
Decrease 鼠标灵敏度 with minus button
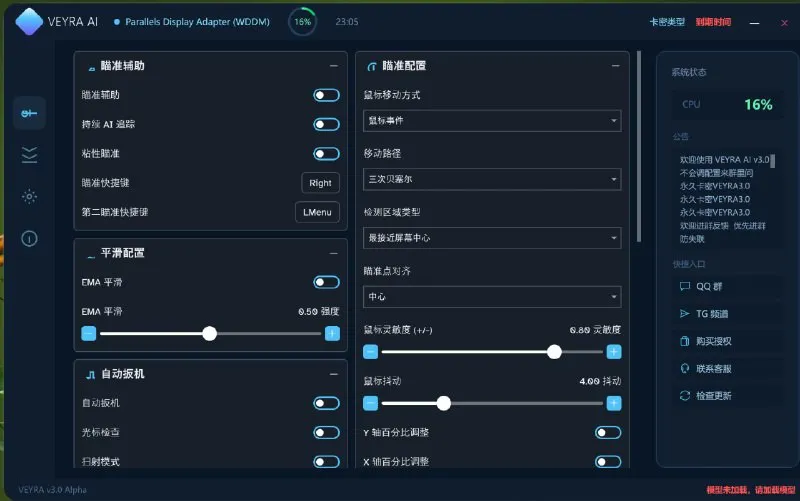point(370,352)
